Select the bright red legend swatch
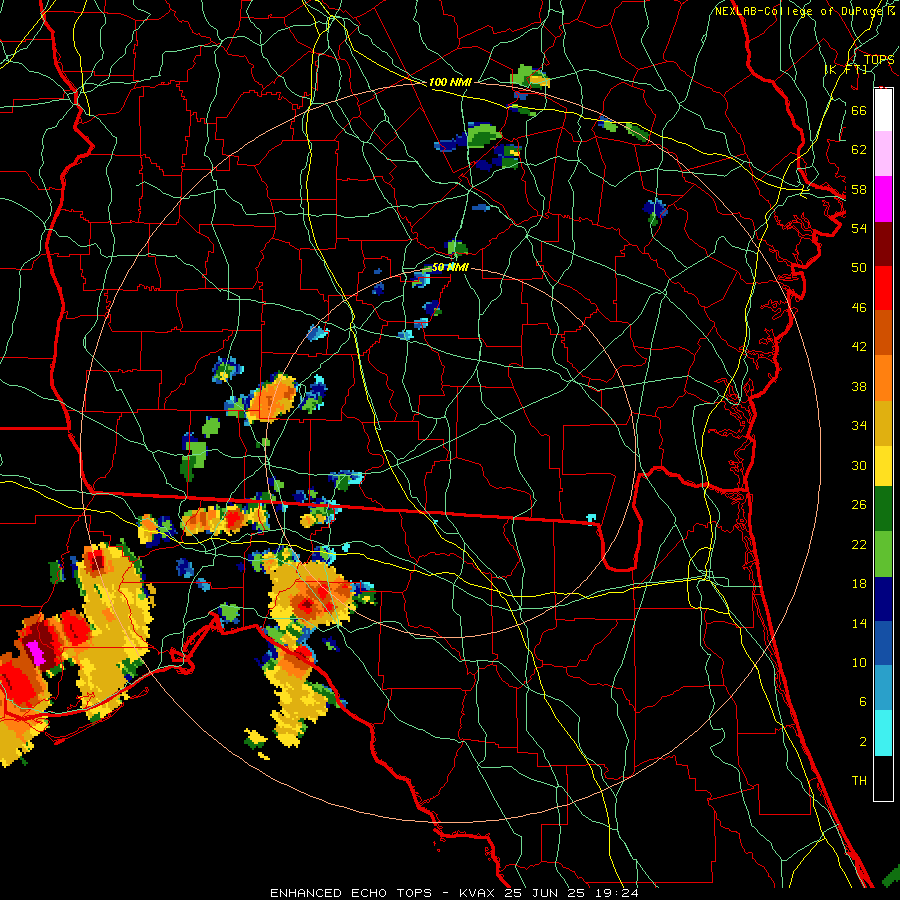900x900 pixels. 883,288
